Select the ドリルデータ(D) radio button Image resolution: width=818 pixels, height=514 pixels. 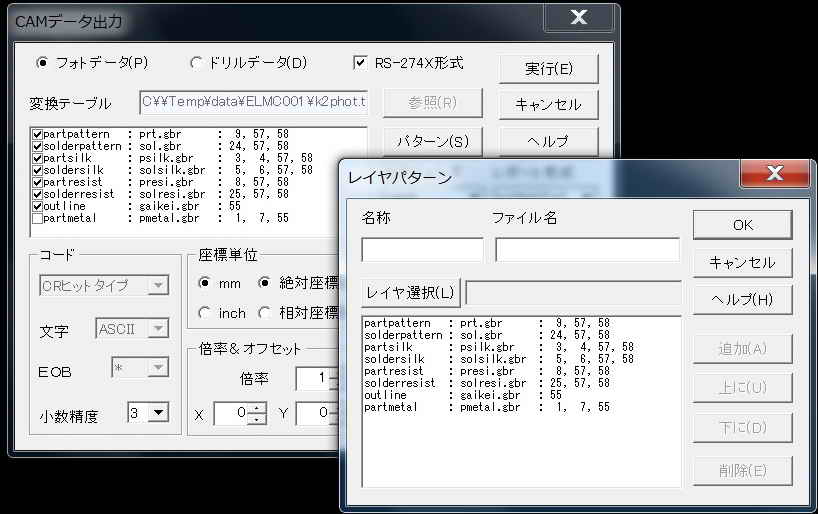coord(196,62)
